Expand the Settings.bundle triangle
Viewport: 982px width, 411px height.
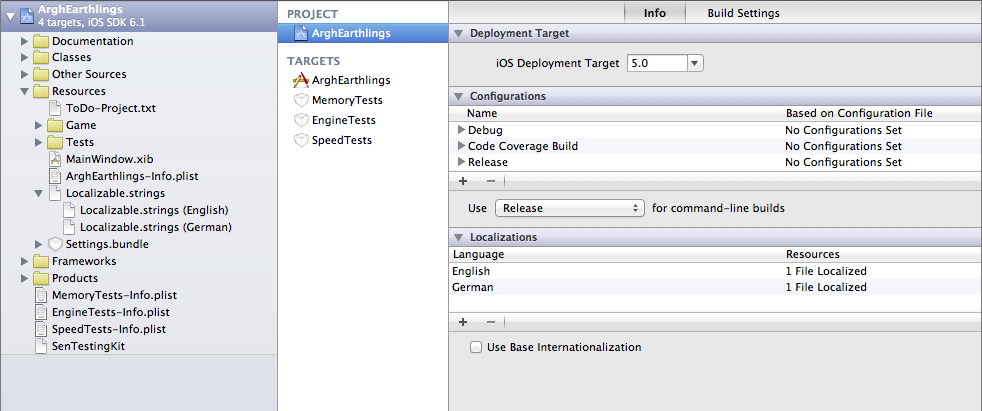pyautogui.click(x=39, y=244)
